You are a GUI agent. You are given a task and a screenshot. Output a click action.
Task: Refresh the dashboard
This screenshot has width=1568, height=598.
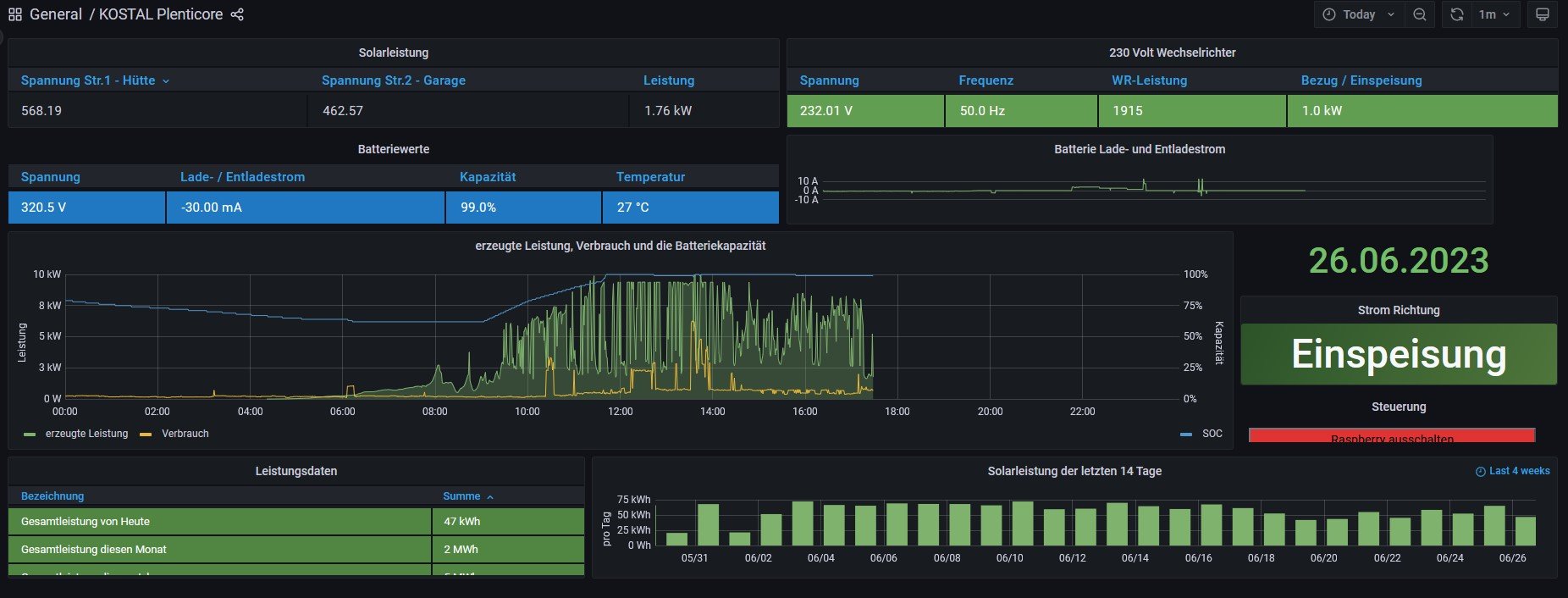click(1456, 14)
